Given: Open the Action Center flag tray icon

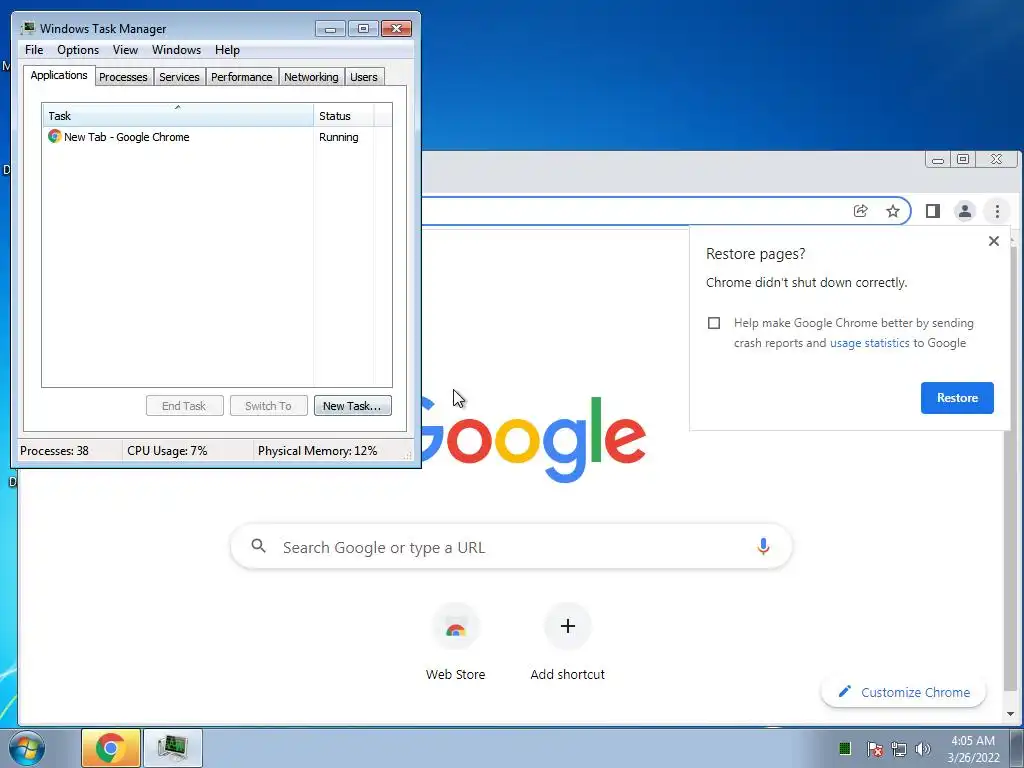Looking at the screenshot, I should 874,749.
